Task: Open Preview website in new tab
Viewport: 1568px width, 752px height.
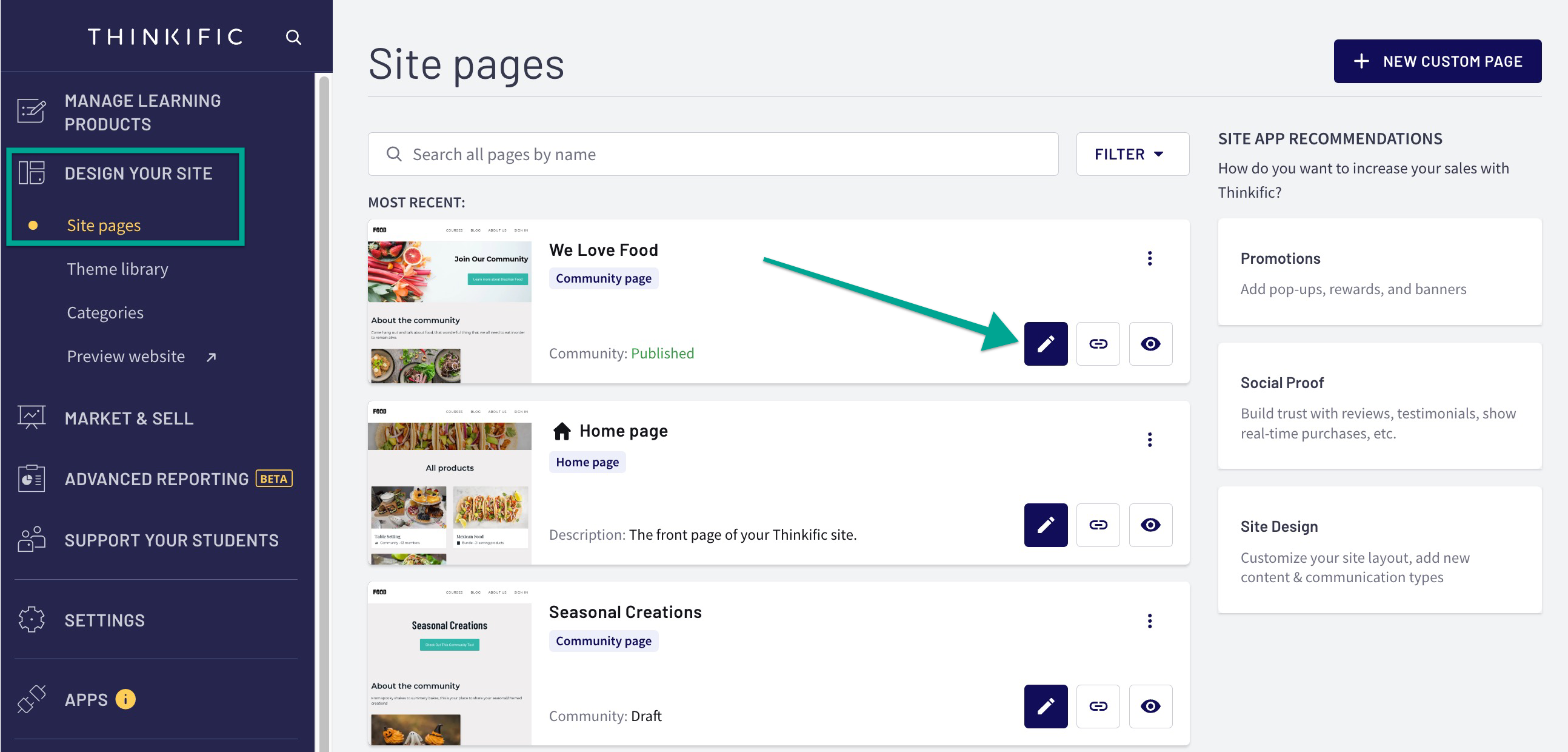Action: click(125, 356)
